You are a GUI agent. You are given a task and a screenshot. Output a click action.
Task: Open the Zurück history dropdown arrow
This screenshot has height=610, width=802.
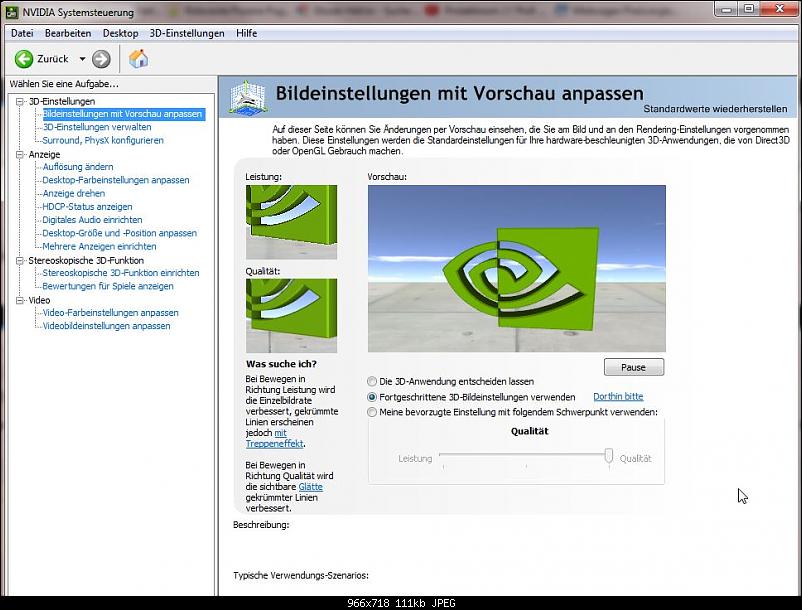coord(82,59)
